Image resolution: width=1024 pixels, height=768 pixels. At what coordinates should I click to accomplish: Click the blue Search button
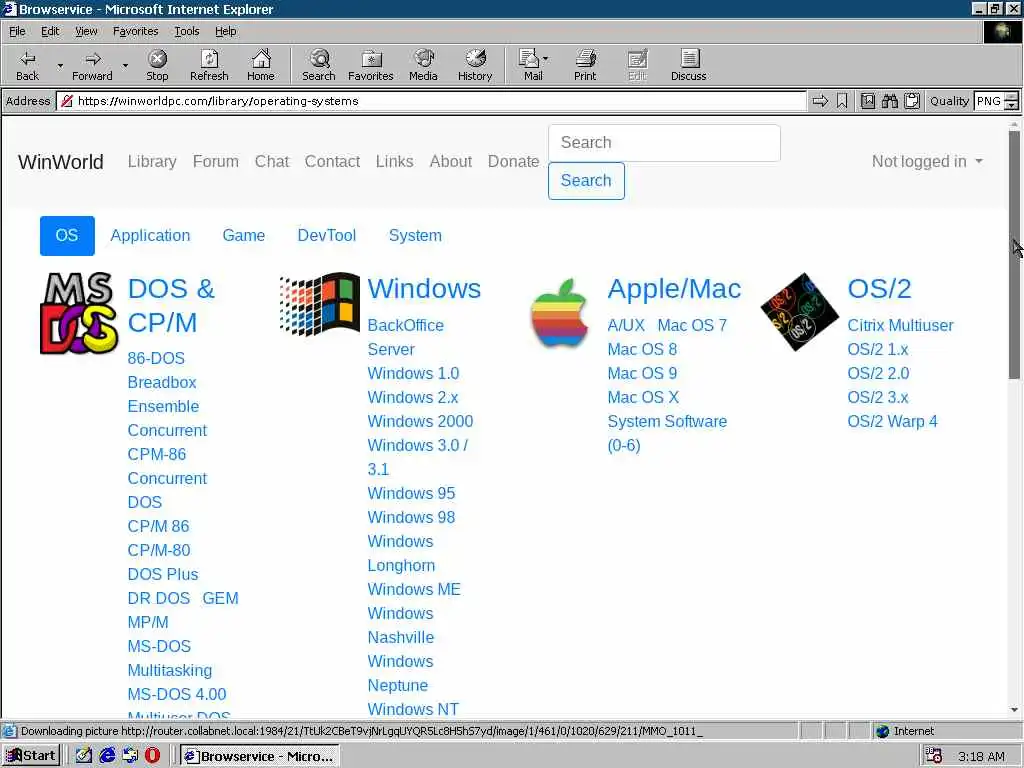coord(586,181)
